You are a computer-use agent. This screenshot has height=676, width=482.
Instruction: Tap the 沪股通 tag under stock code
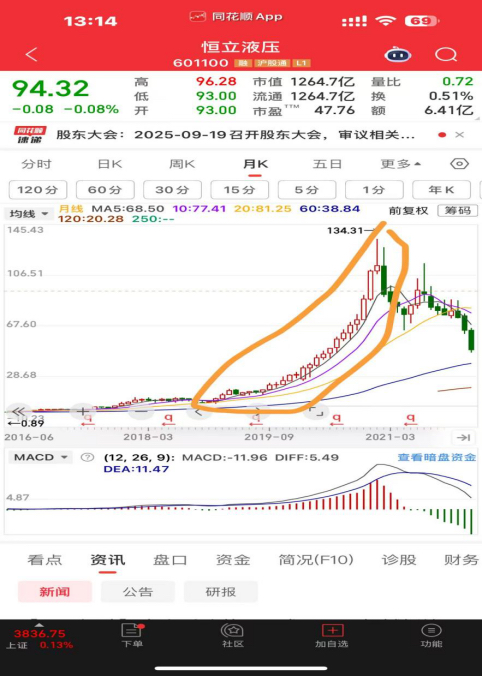[272, 63]
